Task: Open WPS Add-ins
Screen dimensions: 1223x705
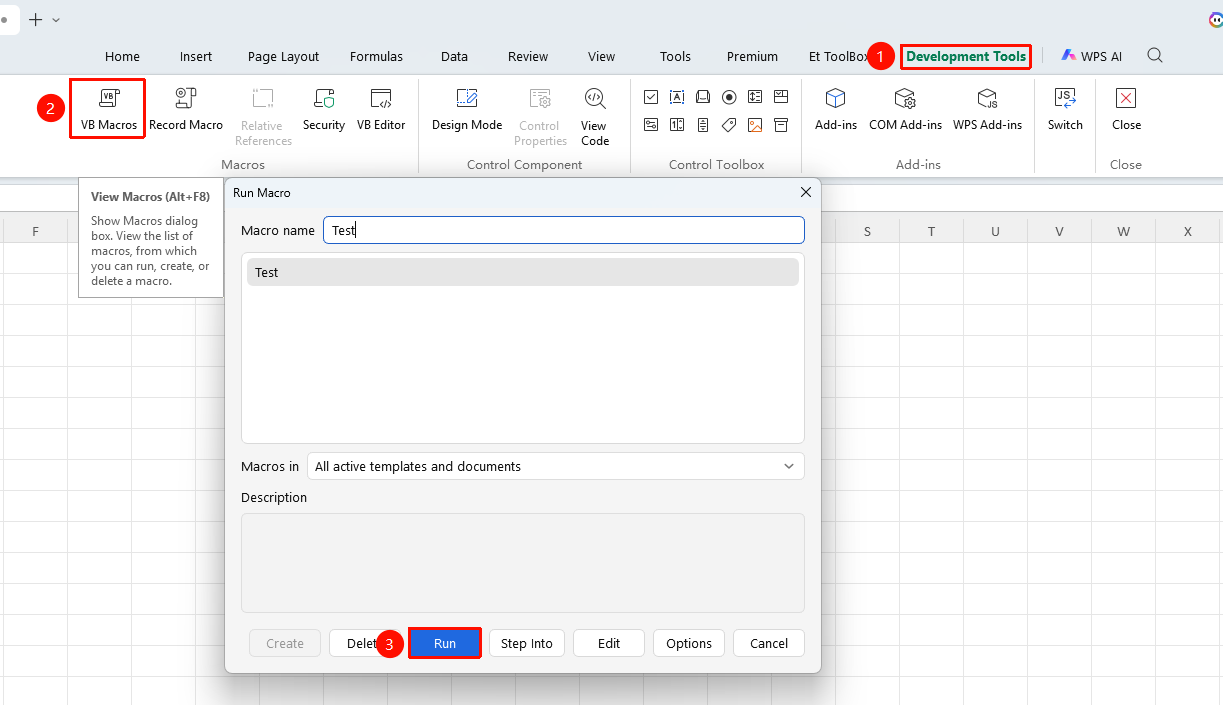Action: click(x=987, y=109)
